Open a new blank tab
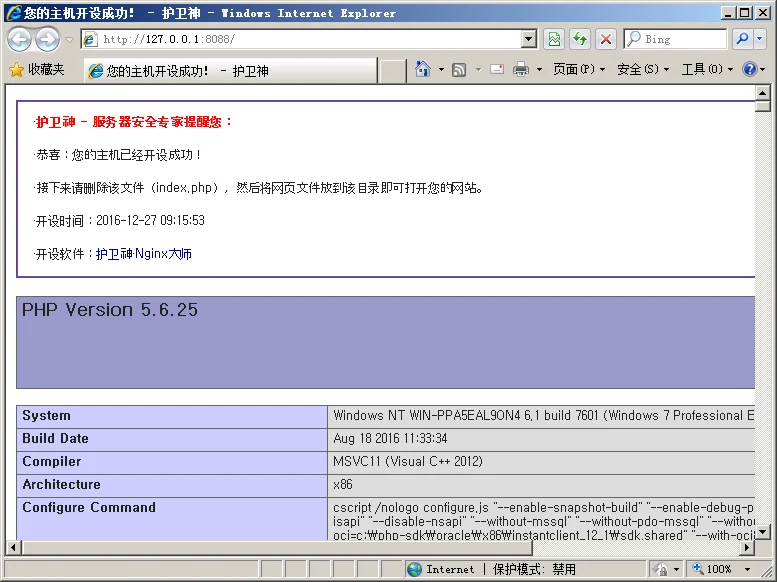This screenshot has height=582, width=777. click(x=392, y=71)
